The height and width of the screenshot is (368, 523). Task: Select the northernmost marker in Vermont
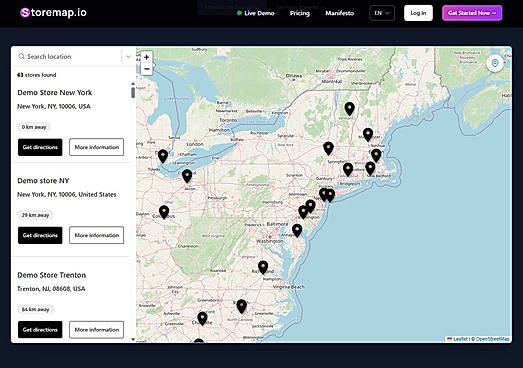[x=349, y=109]
